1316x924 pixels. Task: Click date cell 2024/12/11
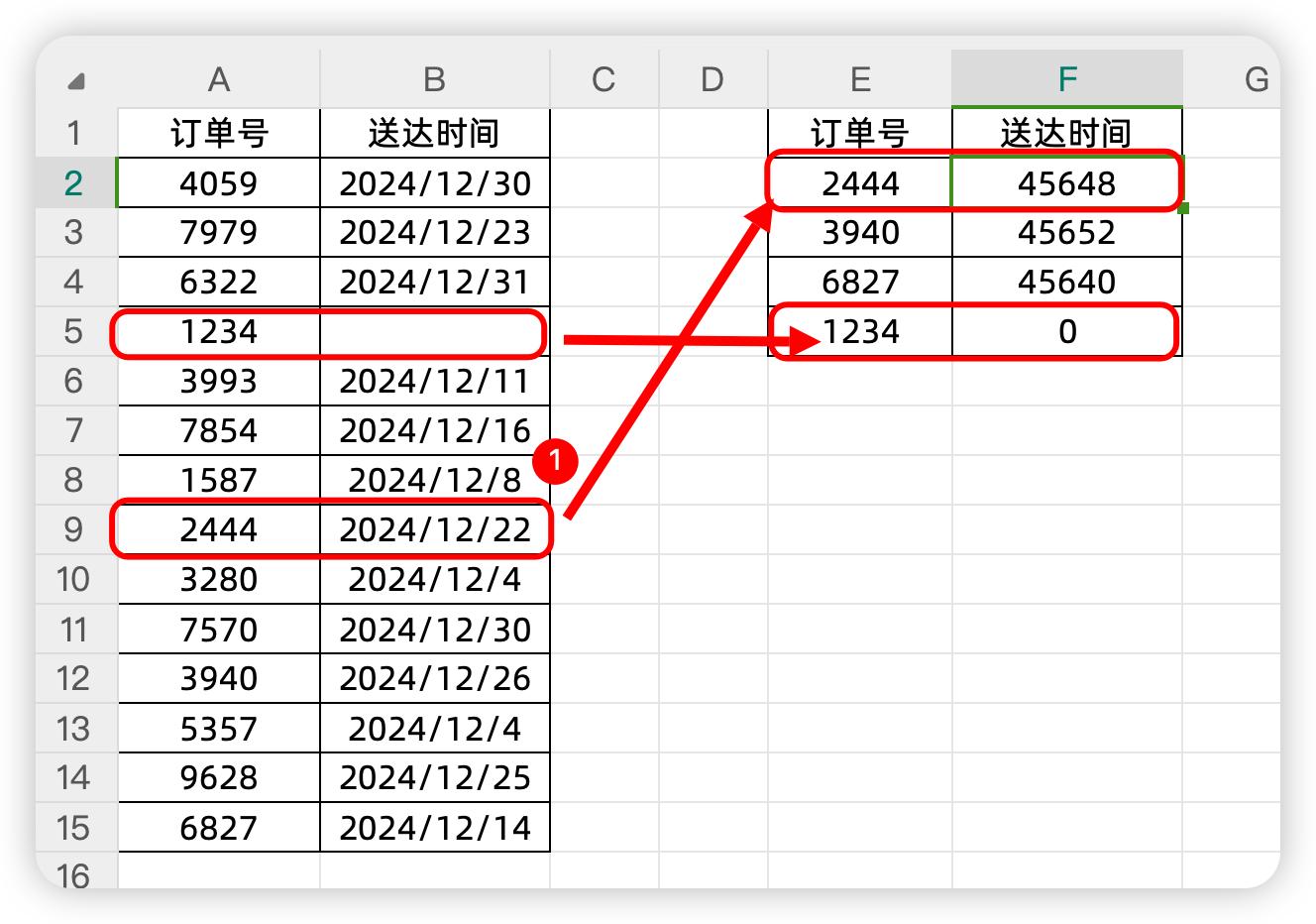(434, 381)
